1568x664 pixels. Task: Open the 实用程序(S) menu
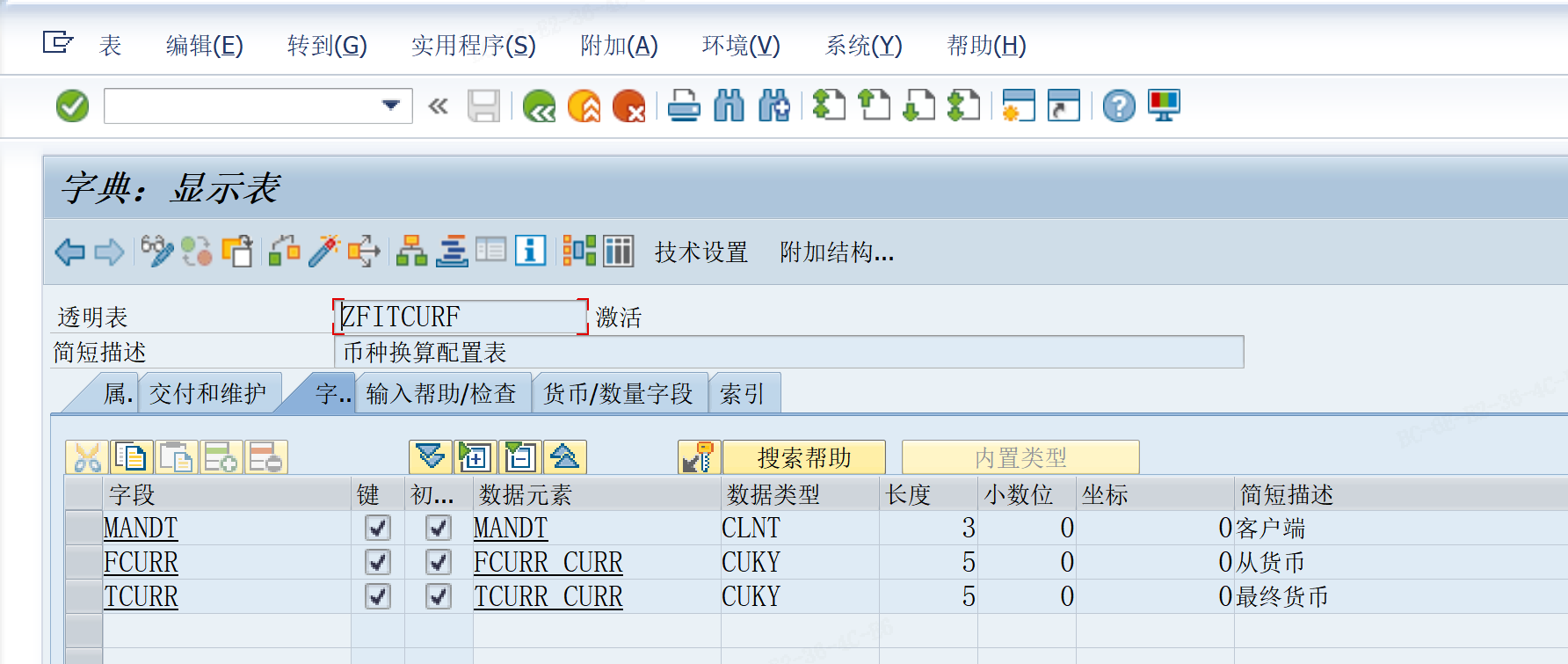tap(473, 45)
